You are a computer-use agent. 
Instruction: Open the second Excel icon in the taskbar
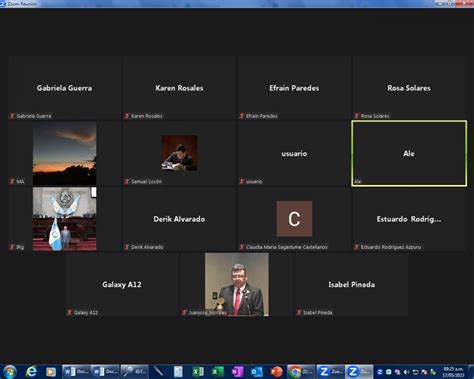[217, 372]
